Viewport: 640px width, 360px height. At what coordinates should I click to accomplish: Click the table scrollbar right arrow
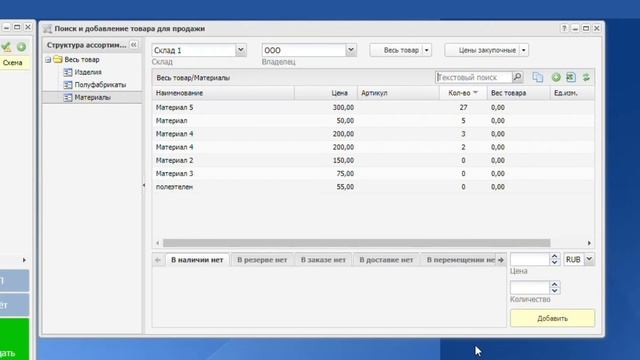[589, 243]
